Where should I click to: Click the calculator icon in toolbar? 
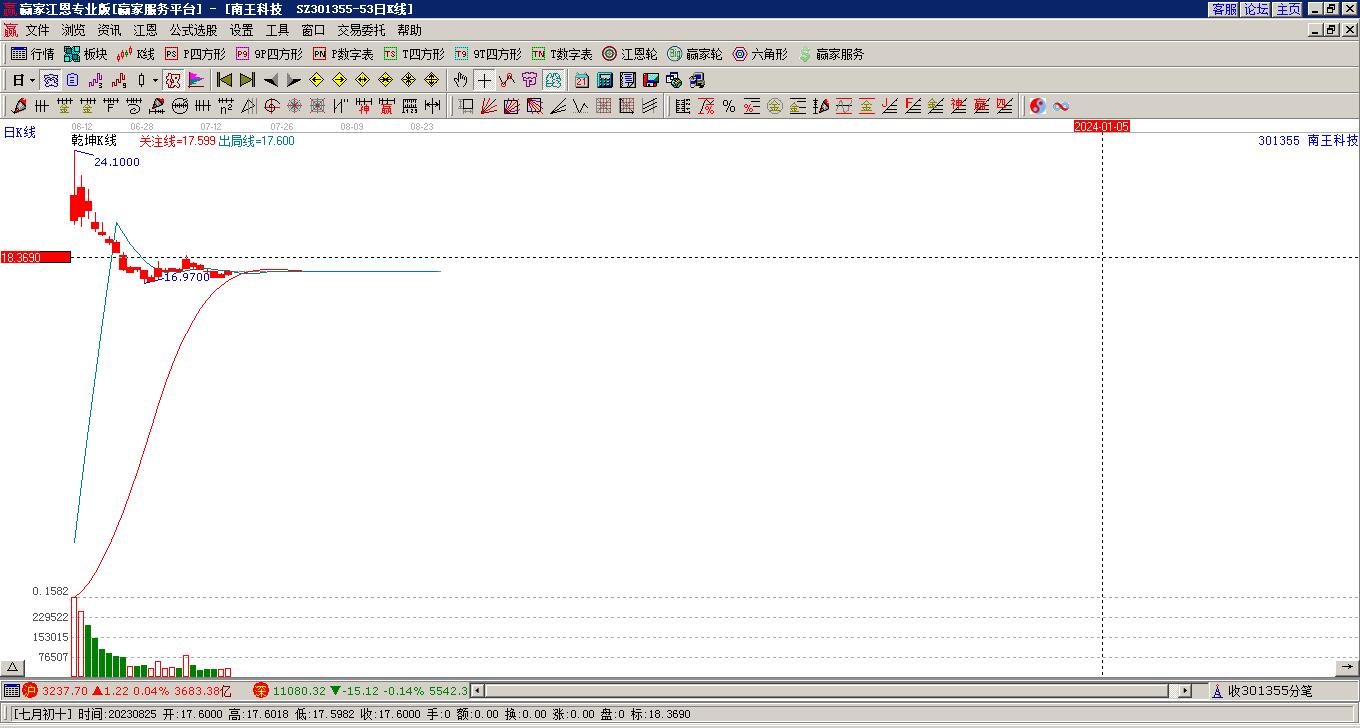pyautogui.click(x=605, y=80)
